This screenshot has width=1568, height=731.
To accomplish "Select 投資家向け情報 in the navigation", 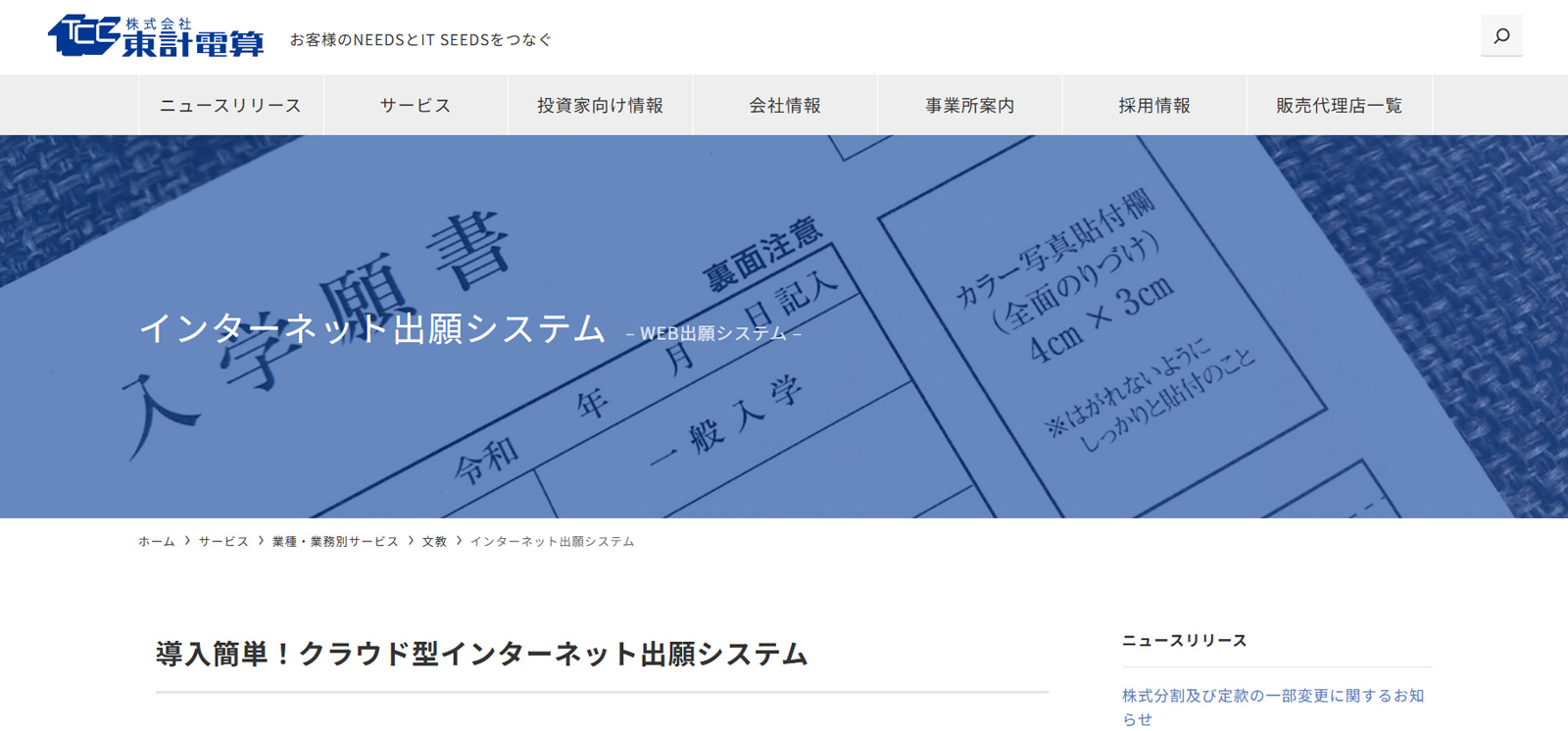I will pyautogui.click(x=601, y=105).
